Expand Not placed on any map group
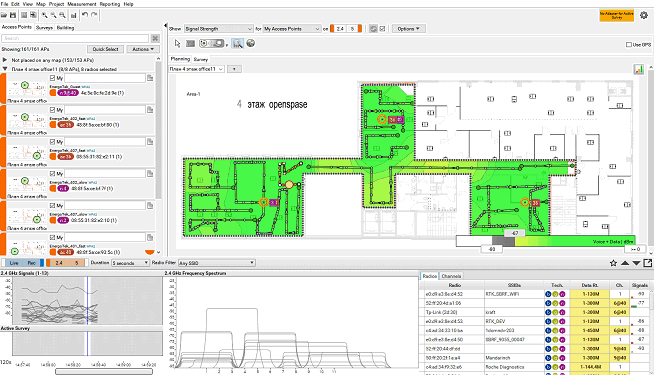Screen dimensions: 654x375 coord(5,60)
